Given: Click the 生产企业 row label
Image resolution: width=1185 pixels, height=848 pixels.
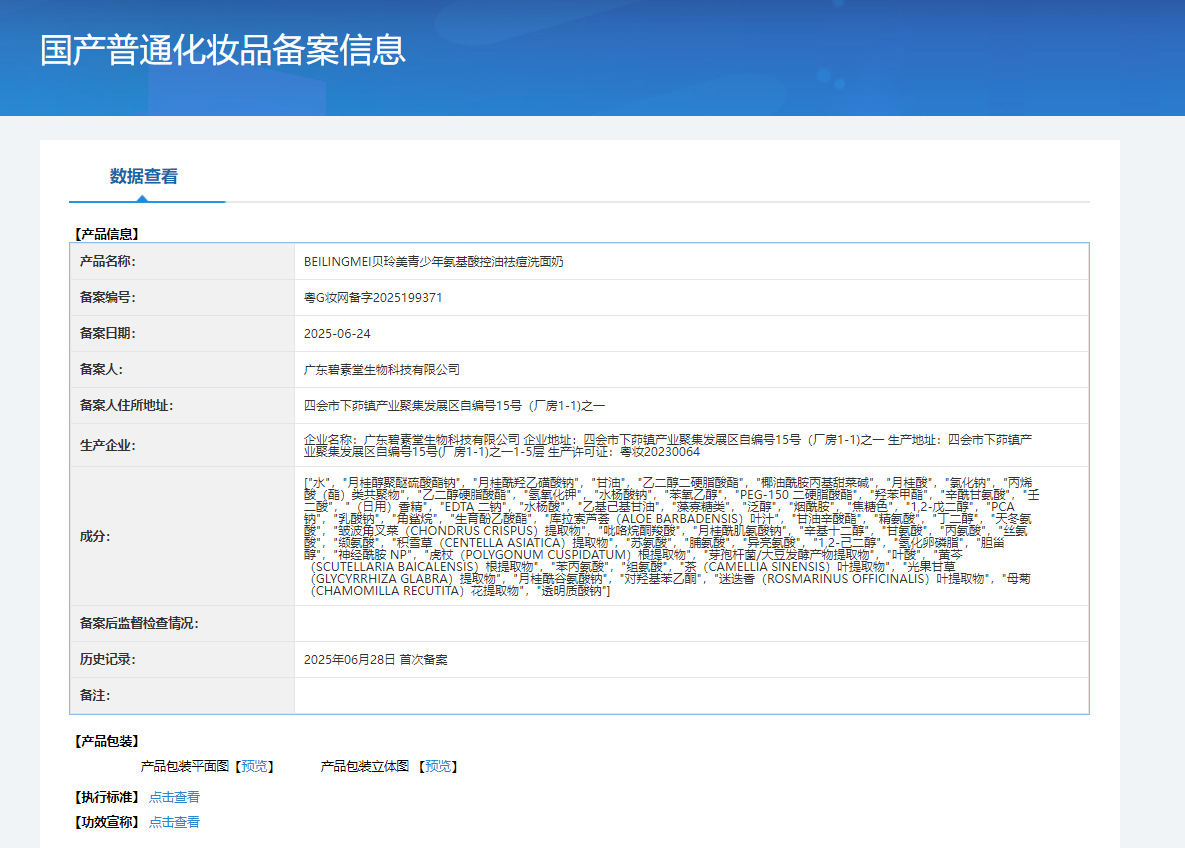Looking at the screenshot, I should (107, 446).
